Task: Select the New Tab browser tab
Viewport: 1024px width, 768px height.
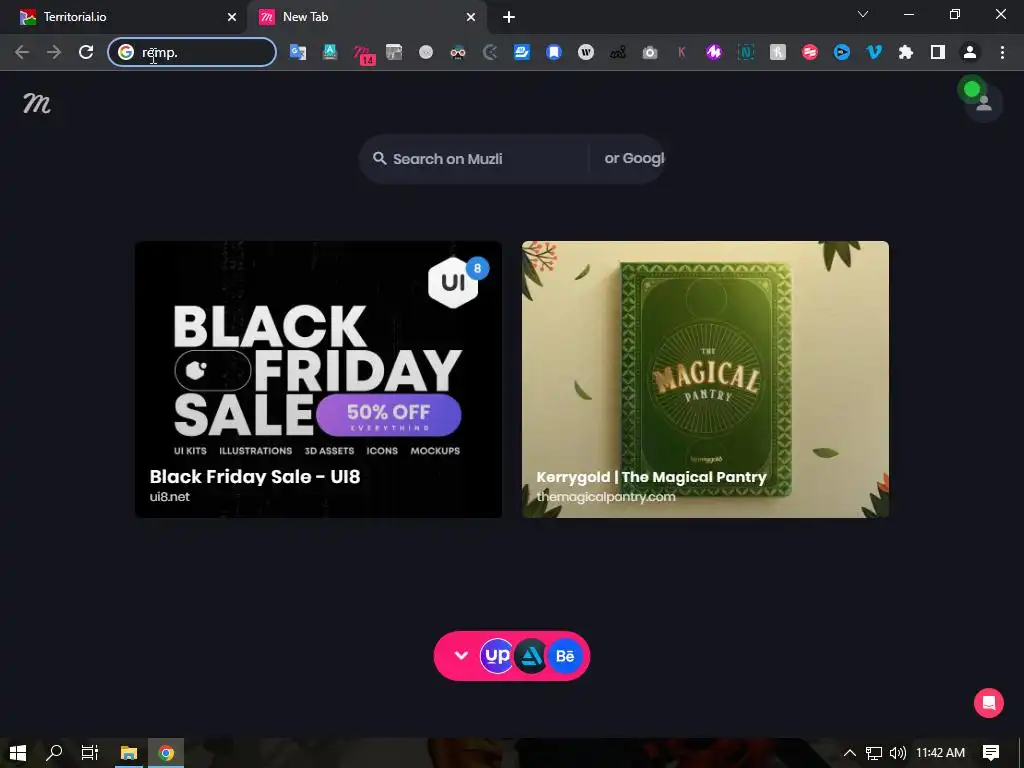Action: pyautogui.click(x=368, y=17)
